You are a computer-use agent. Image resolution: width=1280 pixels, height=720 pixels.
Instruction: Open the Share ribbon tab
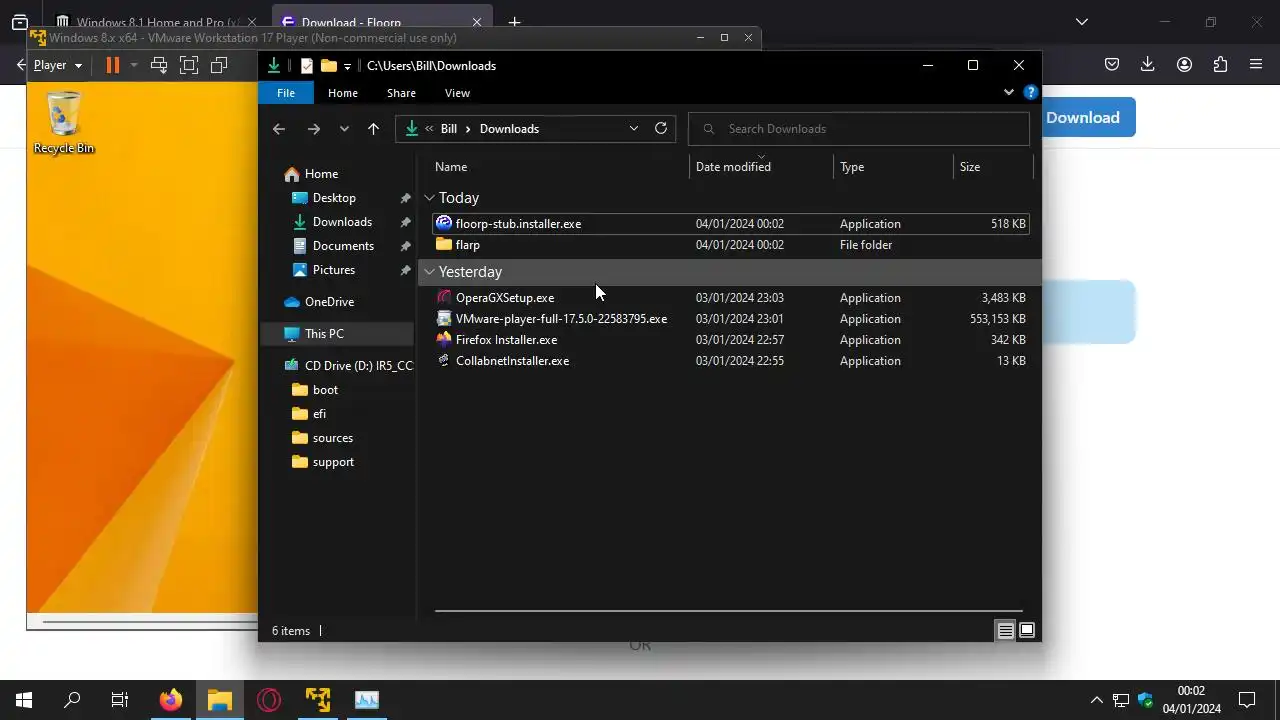[x=401, y=92]
